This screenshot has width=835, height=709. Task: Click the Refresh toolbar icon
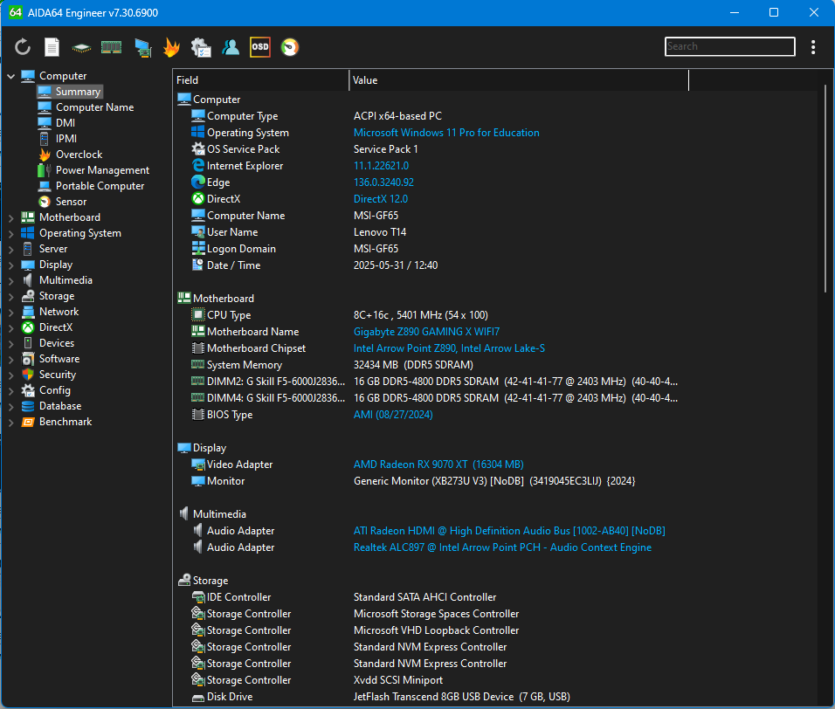[22, 47]
